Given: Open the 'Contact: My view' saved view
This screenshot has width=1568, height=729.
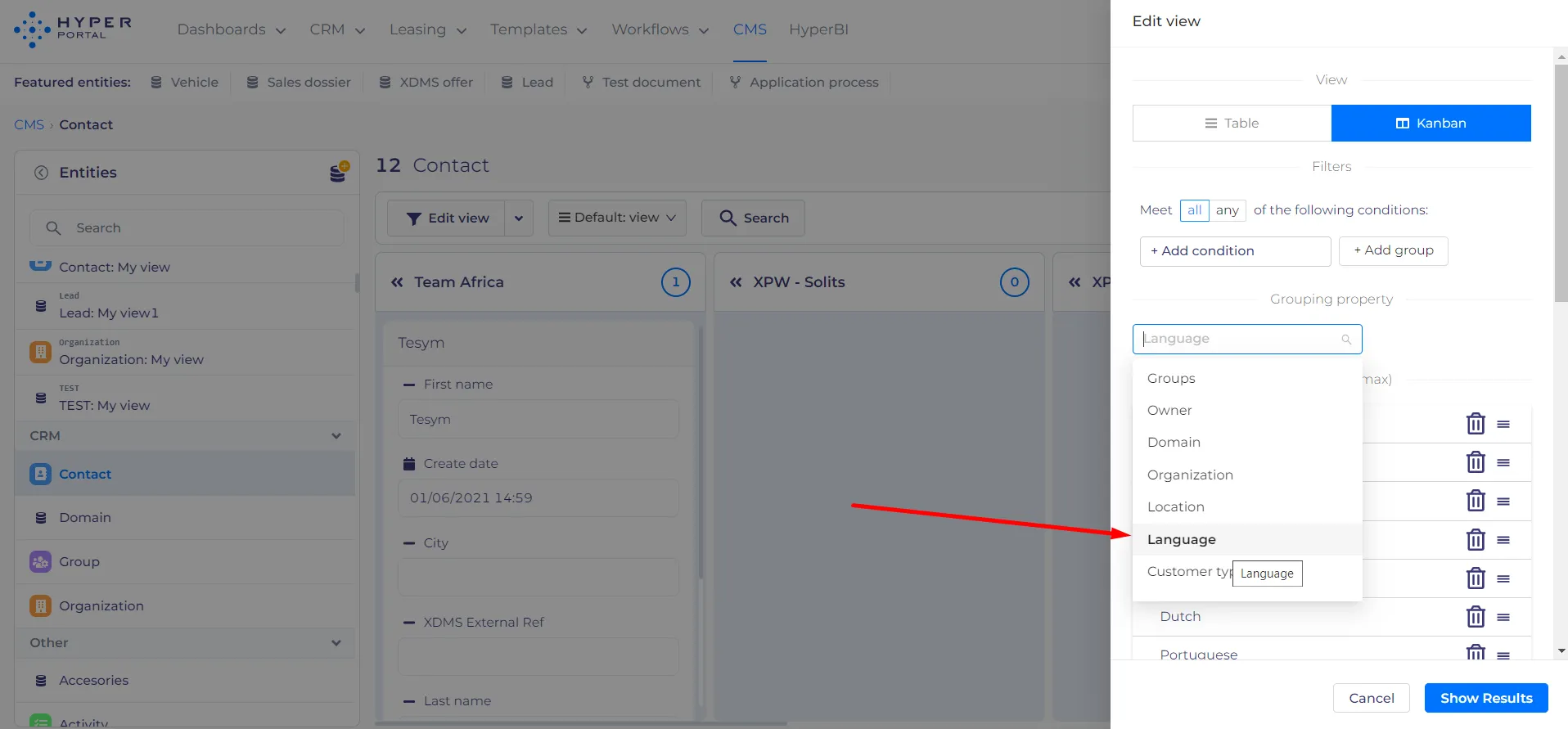Looking at the screenshot, I should click(185, 267).
